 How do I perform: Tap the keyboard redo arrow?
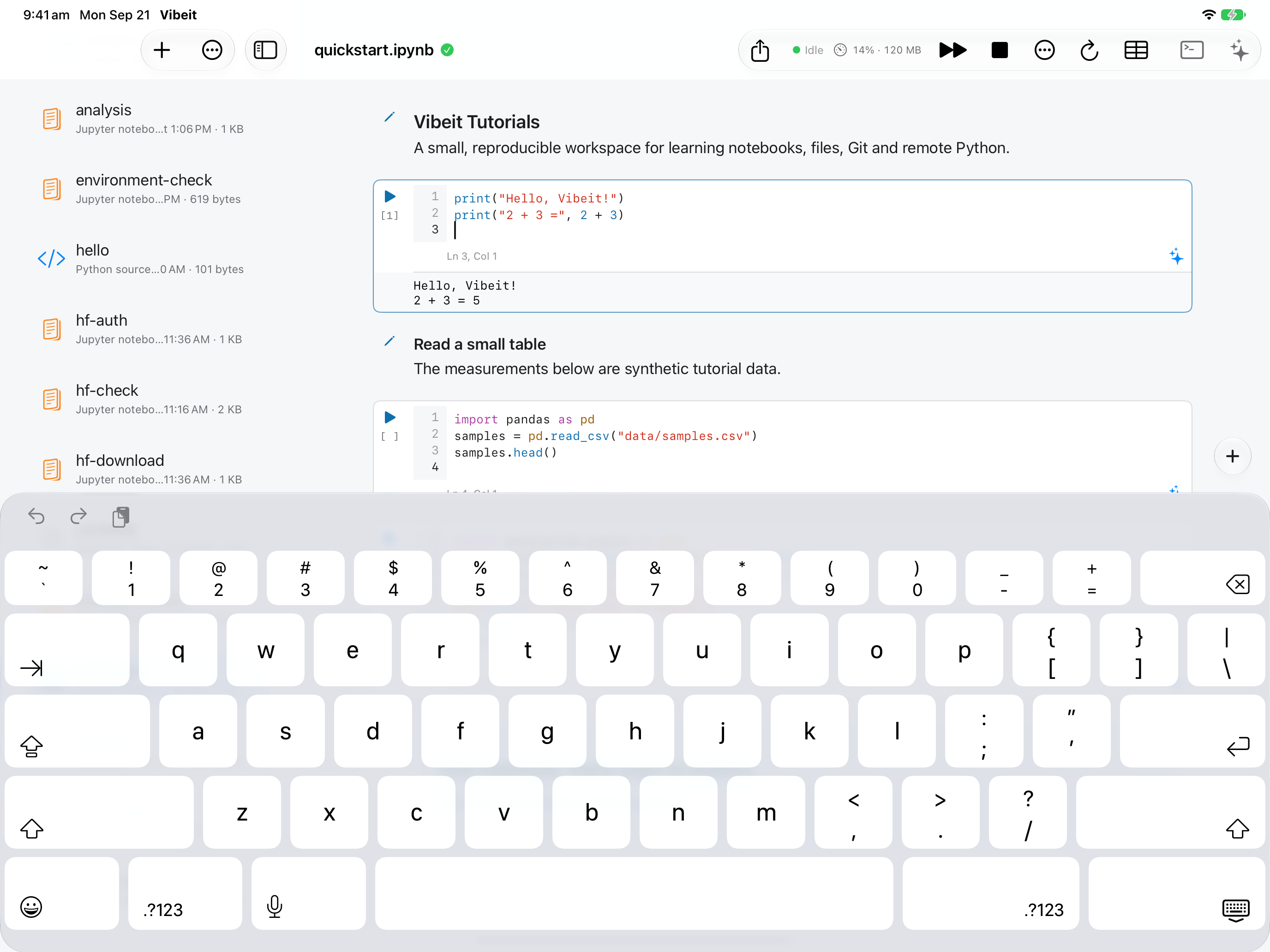pos(78,516)
